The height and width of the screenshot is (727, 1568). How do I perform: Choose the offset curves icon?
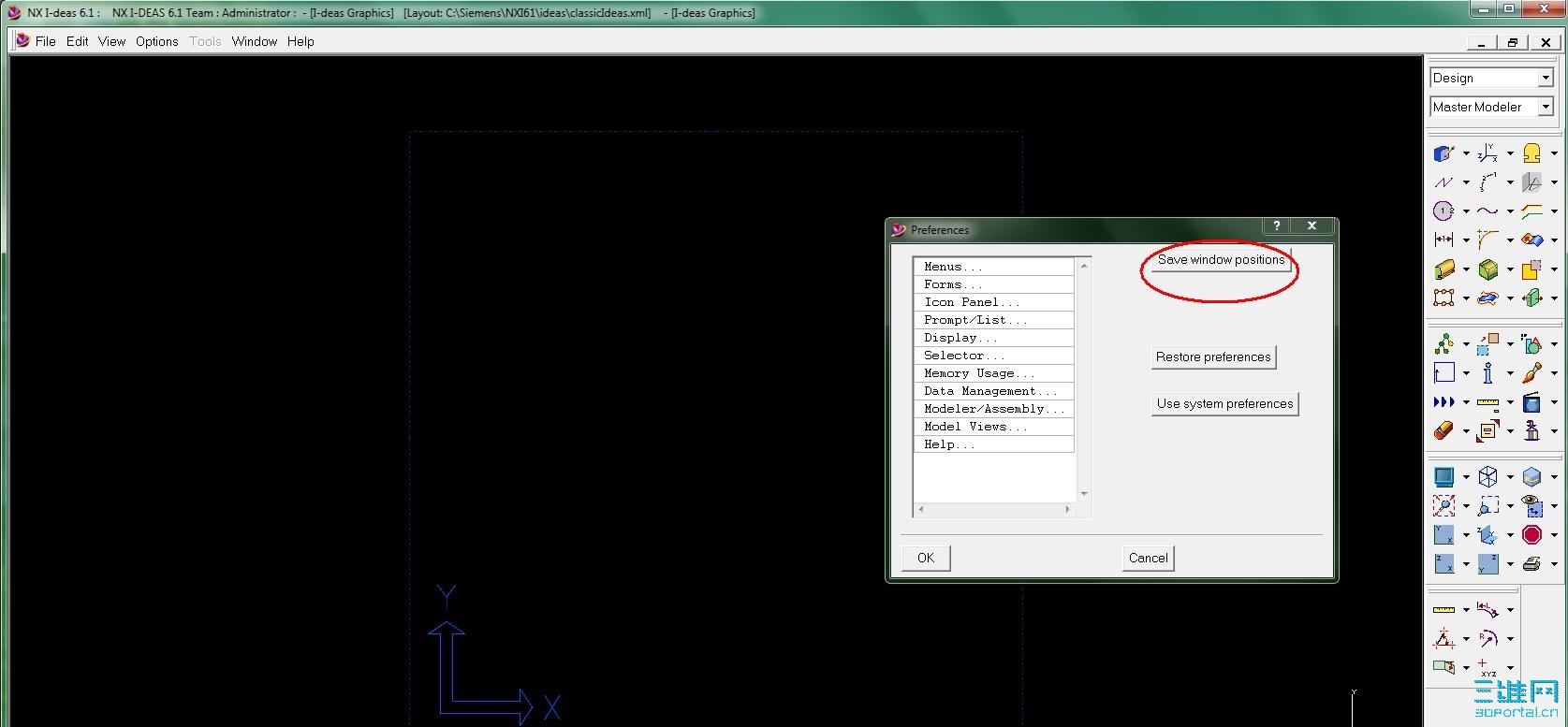[1531, 211]
